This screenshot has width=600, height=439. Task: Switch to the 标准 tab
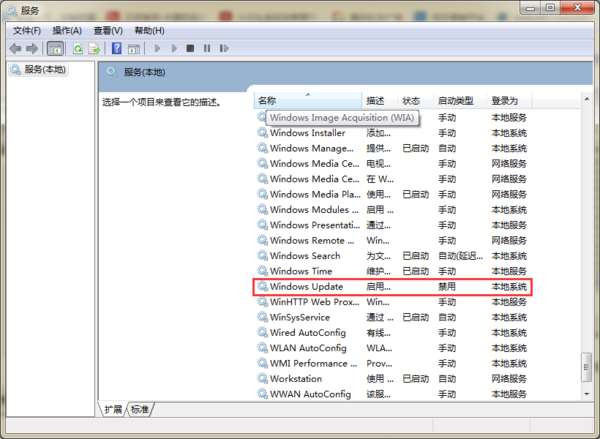tap(140, 410)
